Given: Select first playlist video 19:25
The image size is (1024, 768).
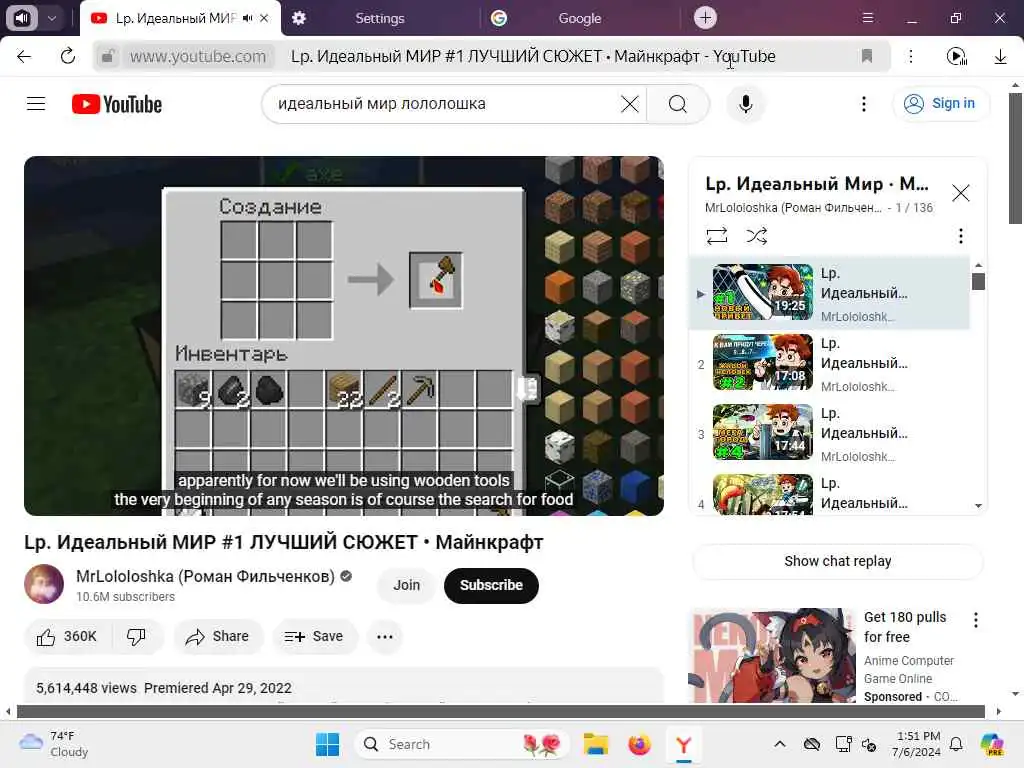Looking at the screenshot, I should (x=829, y=293).
